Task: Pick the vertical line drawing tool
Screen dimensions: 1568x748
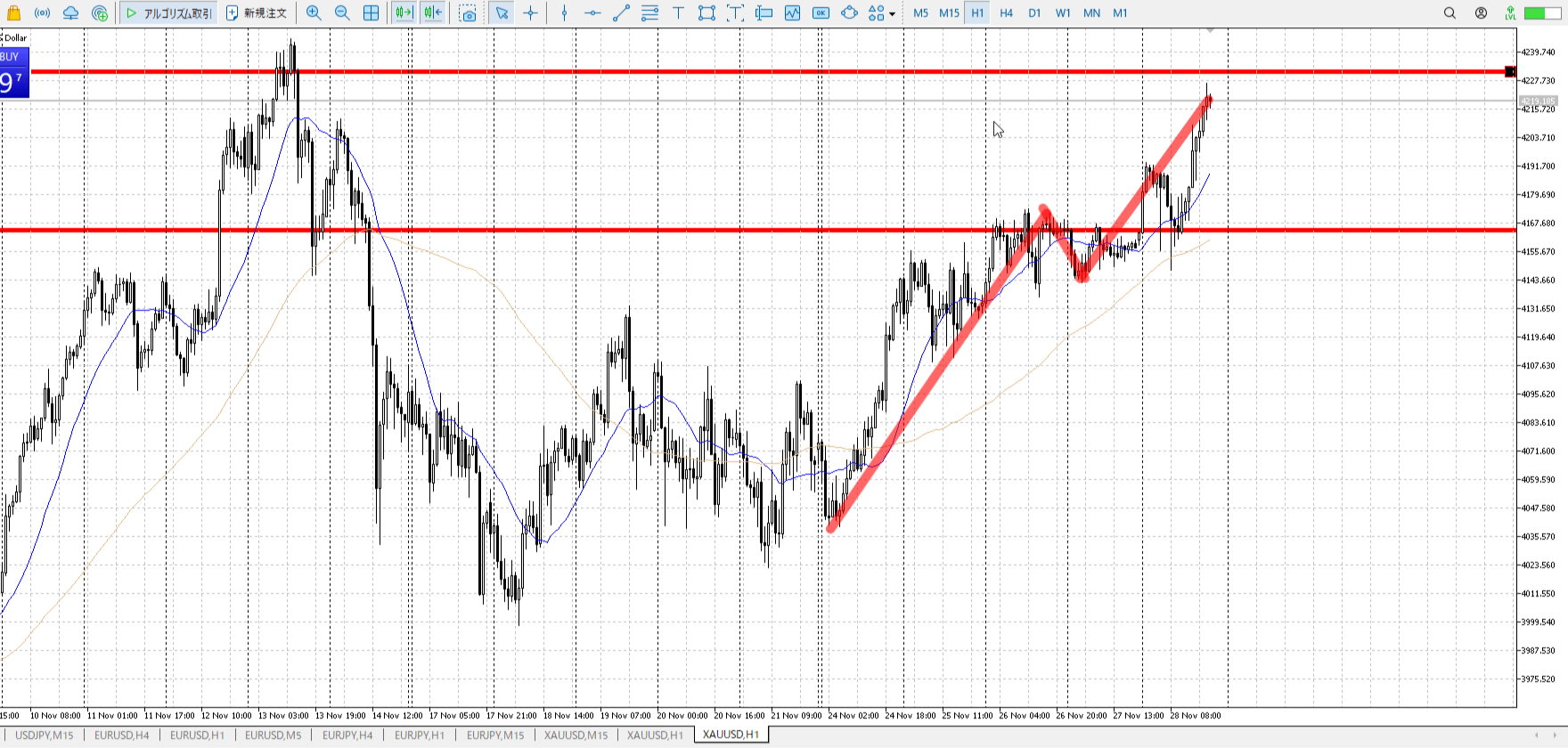Action: pos(564,13)
